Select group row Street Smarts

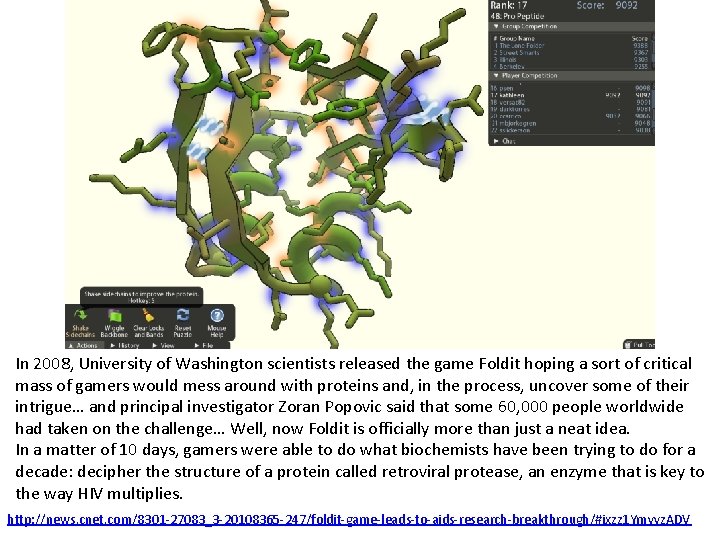pyautogui.click(x=570, y=52)
